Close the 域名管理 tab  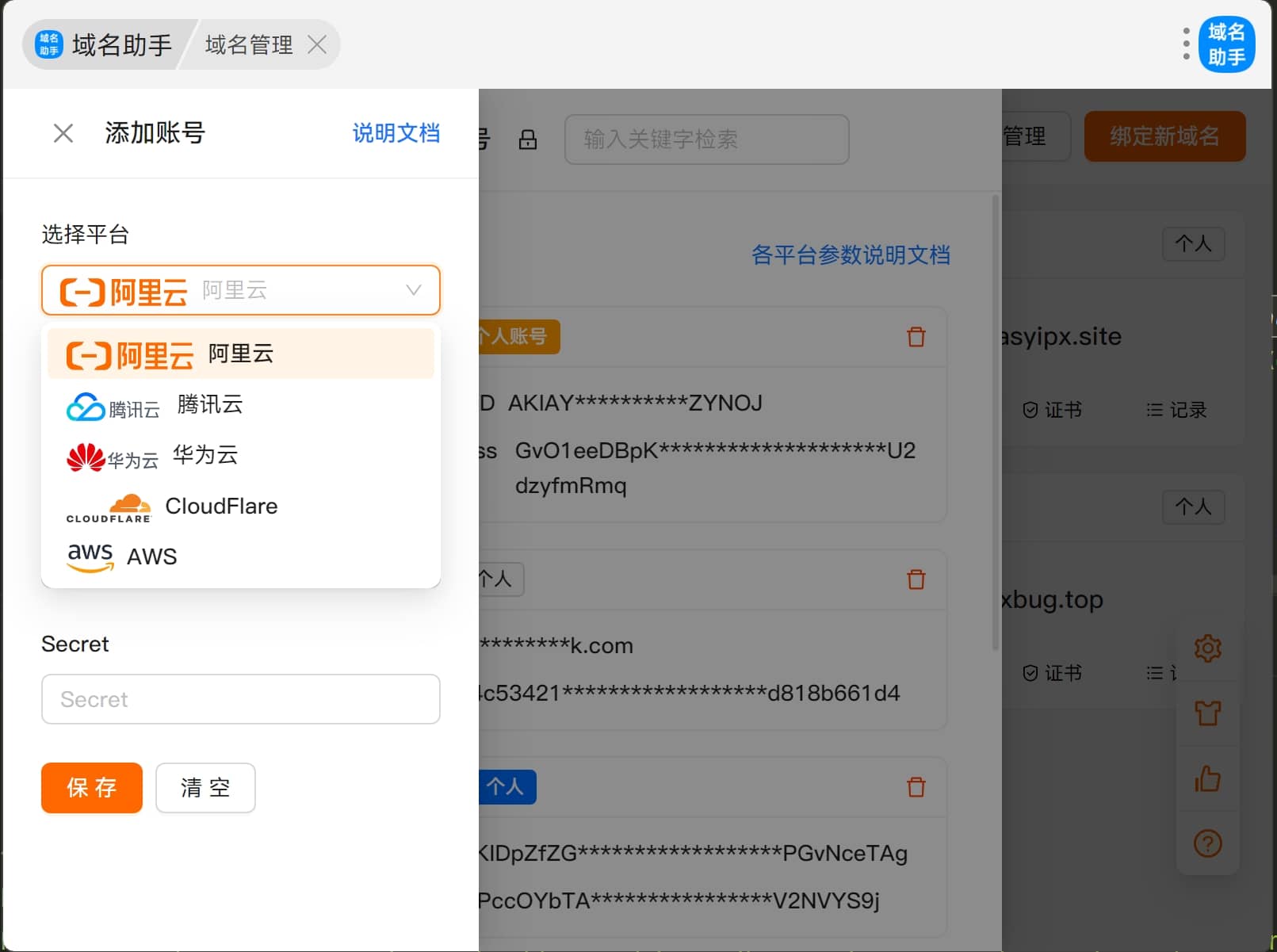(x=317, y=44)
